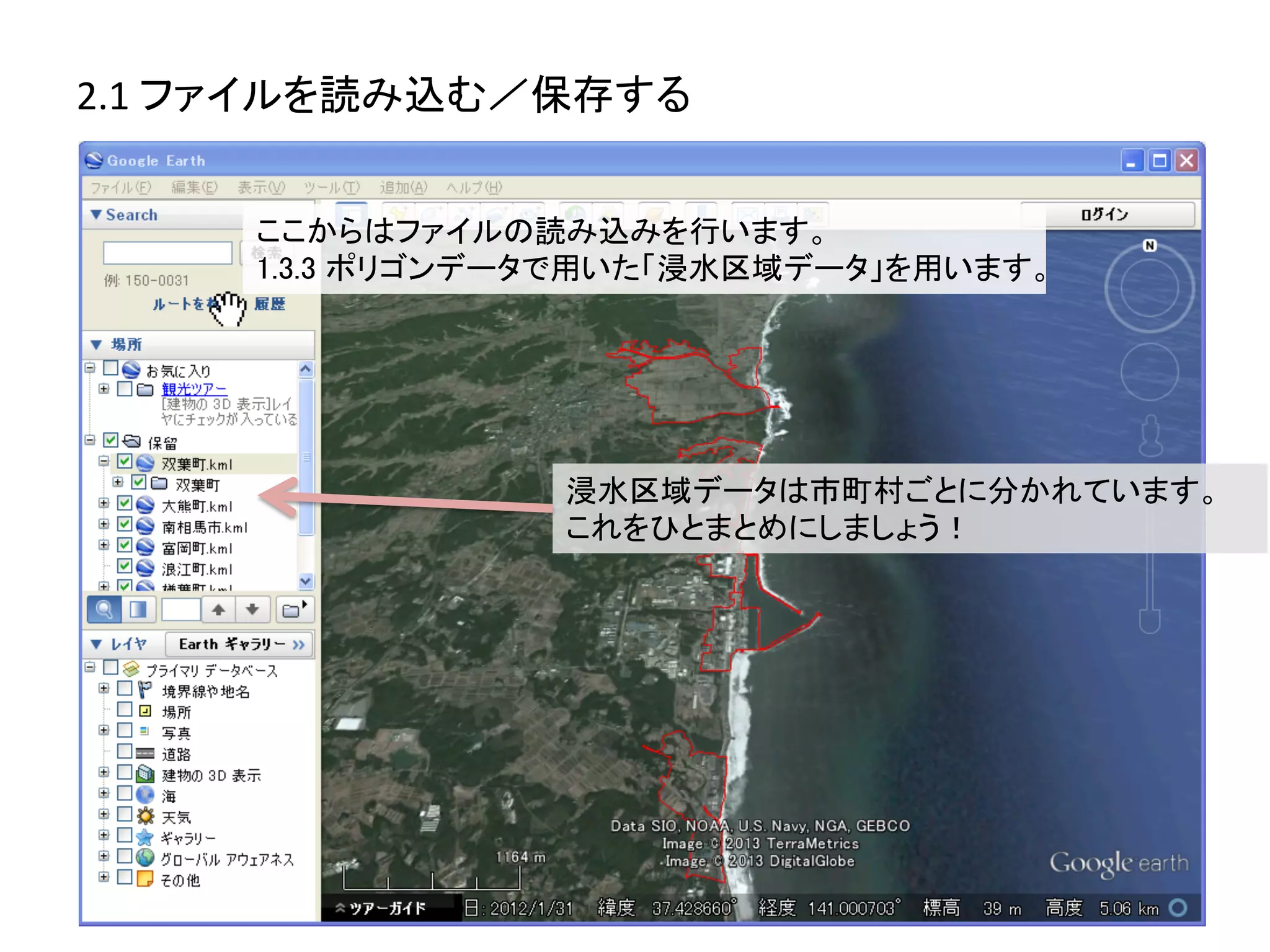Open the Earth ギャラリー button

(x=240, y=645)
